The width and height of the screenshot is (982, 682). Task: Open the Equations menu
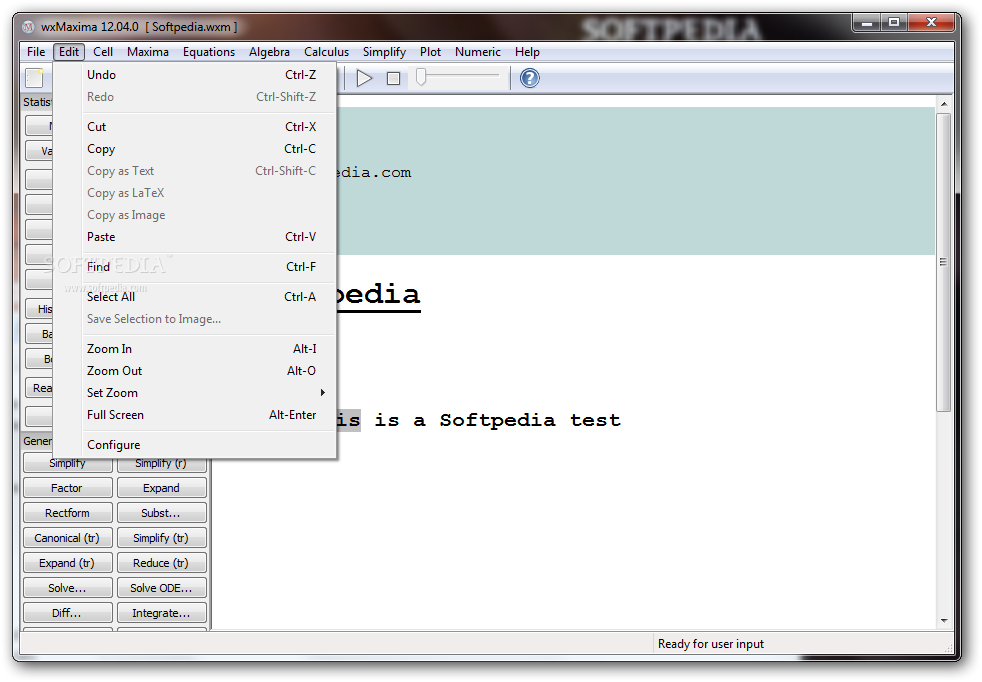pos(209,52)
